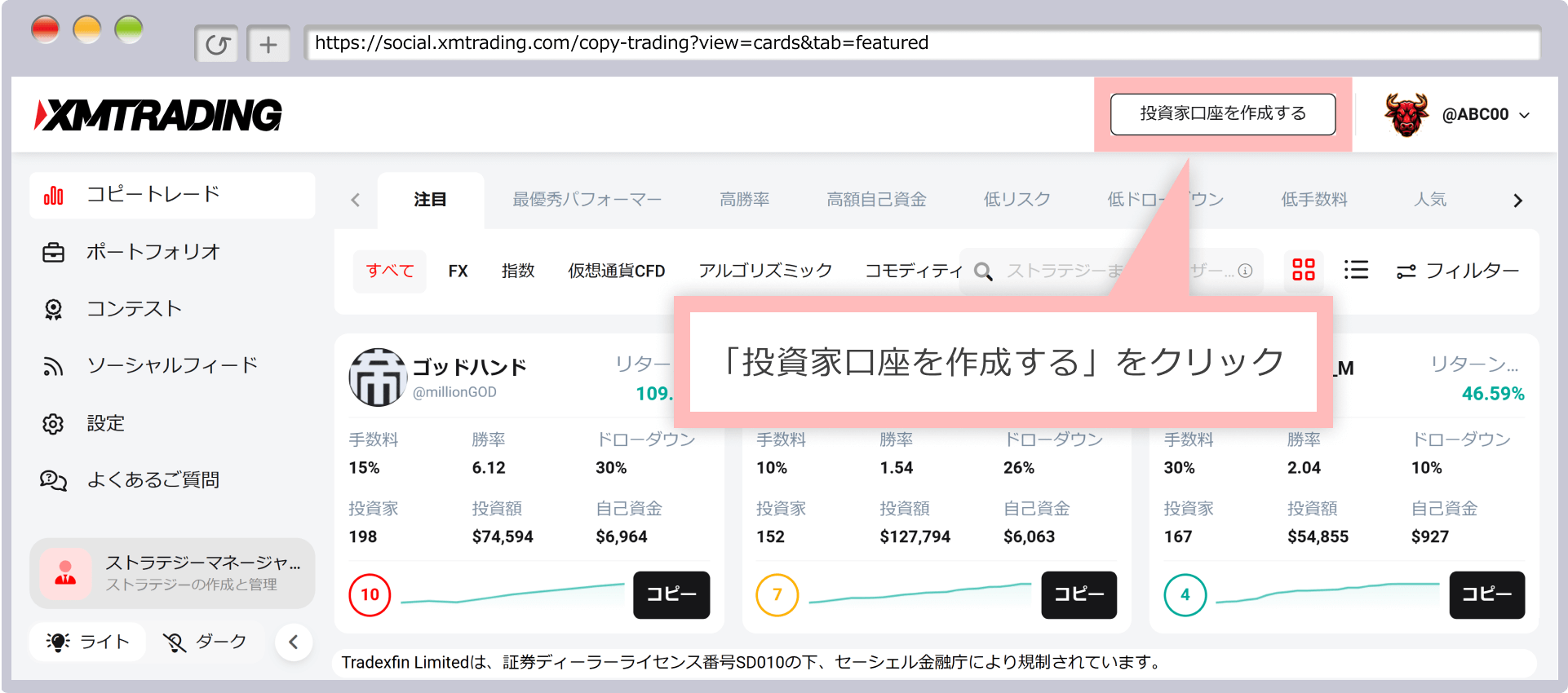Image resolution: width=1568 pixels, height=693 pixels.
Task: Click 投資家口座を作成する button
Action: 1222,114
